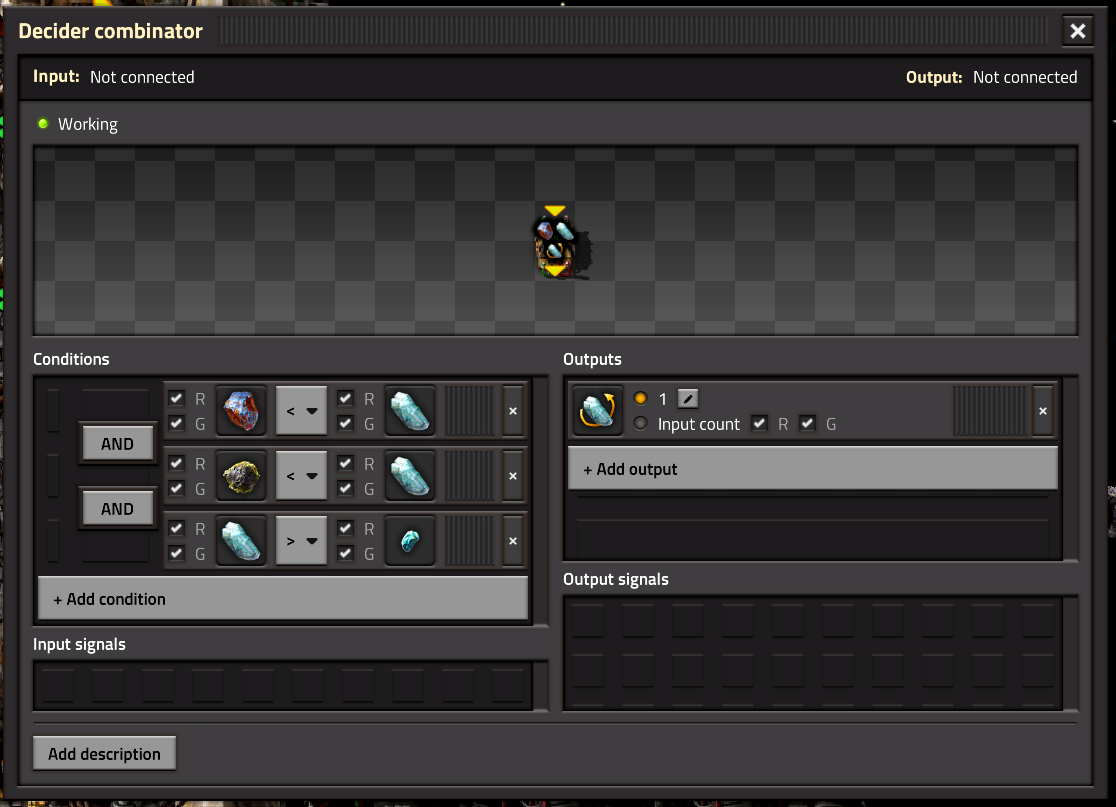Click the 'Output signals' heading
The height and width of the screenshot is (807, 1116).
[616, 579]
